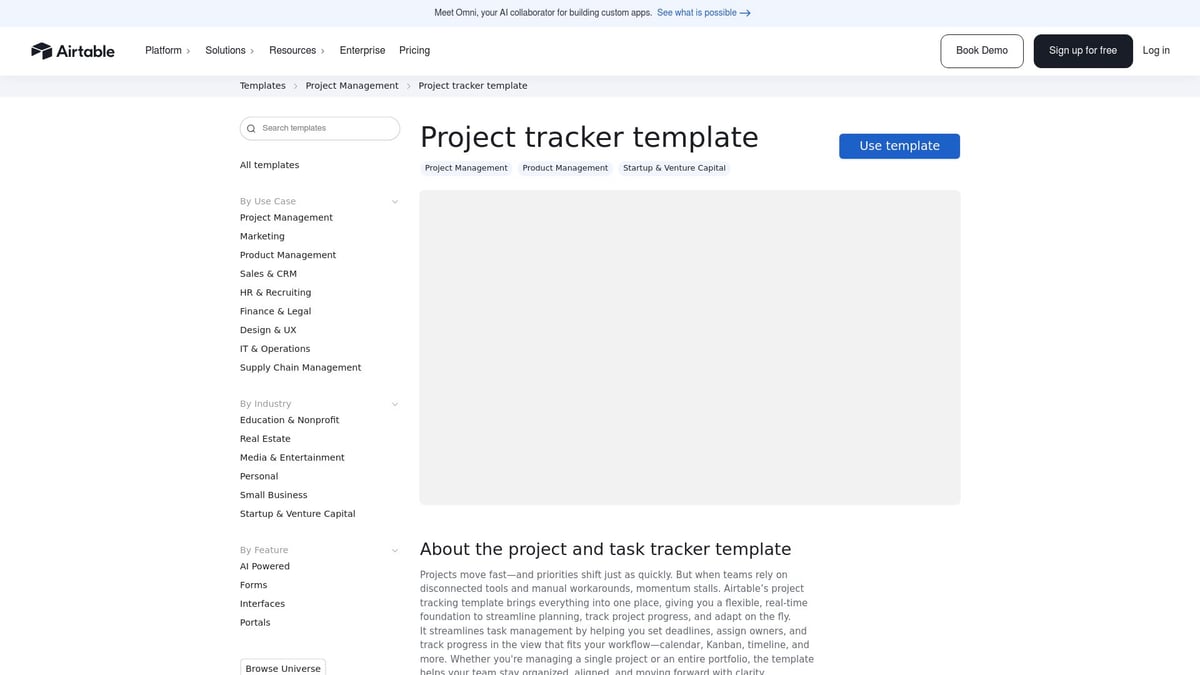Click the Templates breadcrumb link
Viewport: 1200px width, 675px height.
262,85
